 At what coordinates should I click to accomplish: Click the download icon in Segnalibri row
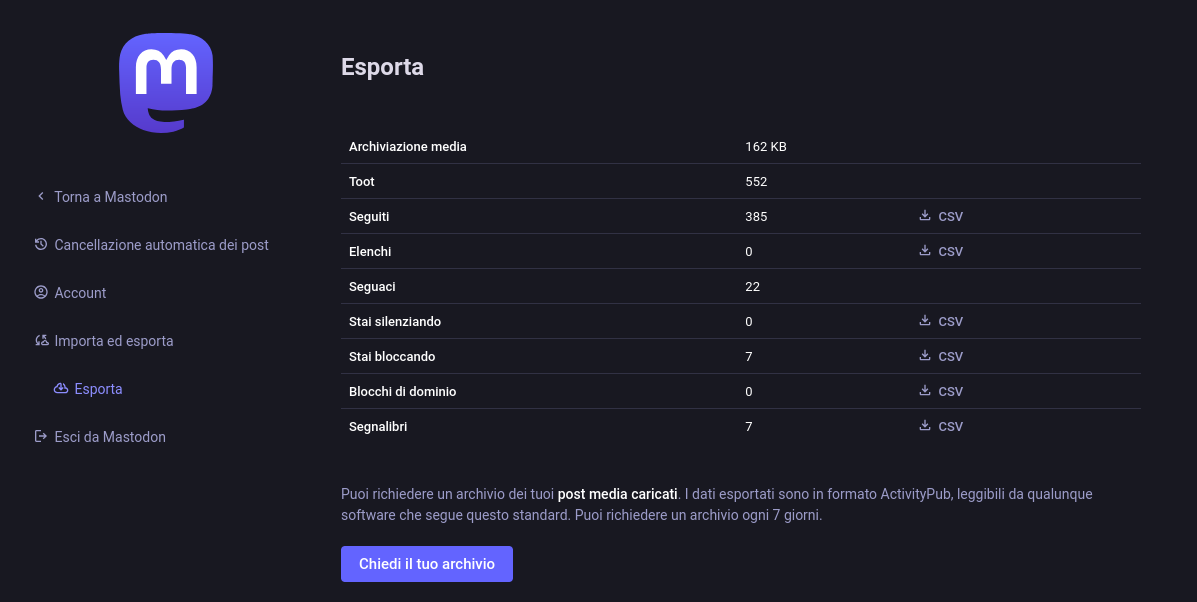coord(925,426)
